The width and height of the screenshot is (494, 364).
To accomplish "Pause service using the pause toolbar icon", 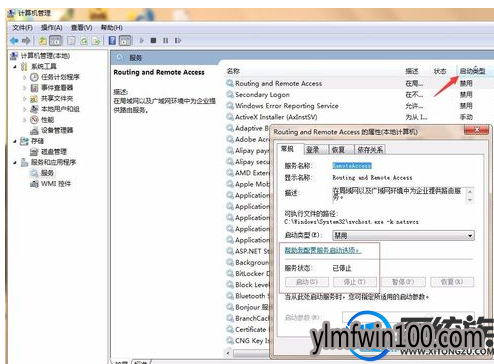I will (x=165, y=41).
